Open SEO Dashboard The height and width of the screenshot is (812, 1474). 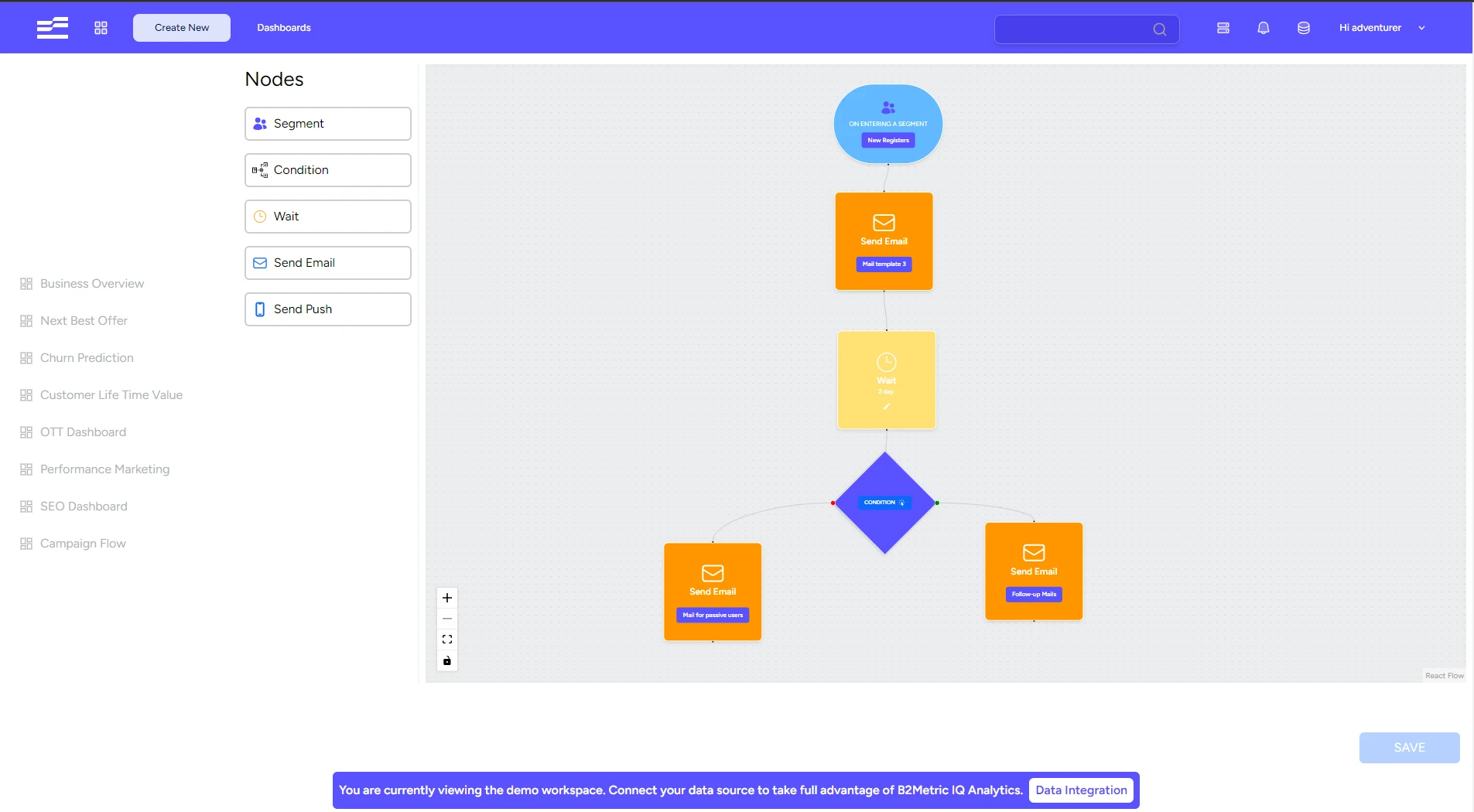tap(74, 507)
